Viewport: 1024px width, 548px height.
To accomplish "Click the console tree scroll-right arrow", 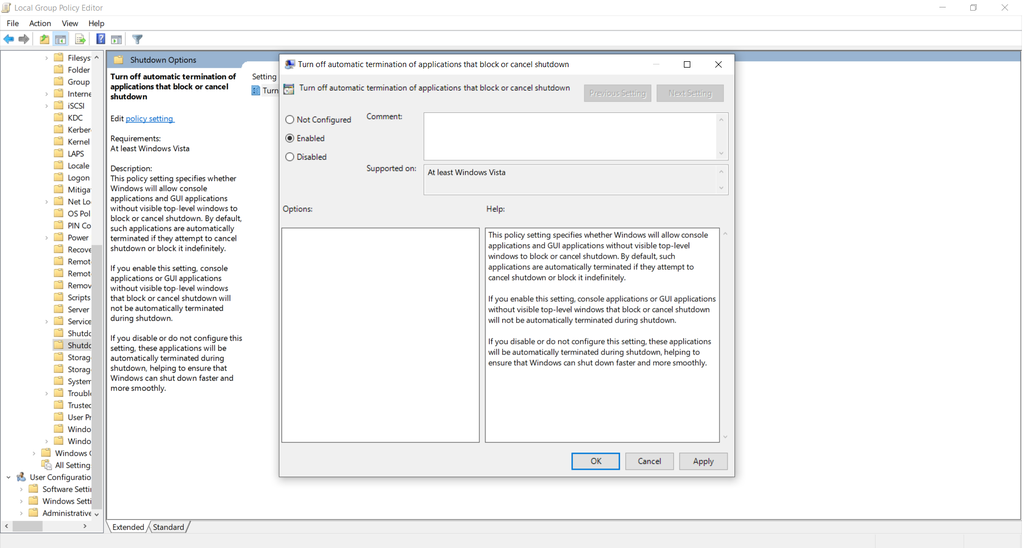I will coord(85,526).
